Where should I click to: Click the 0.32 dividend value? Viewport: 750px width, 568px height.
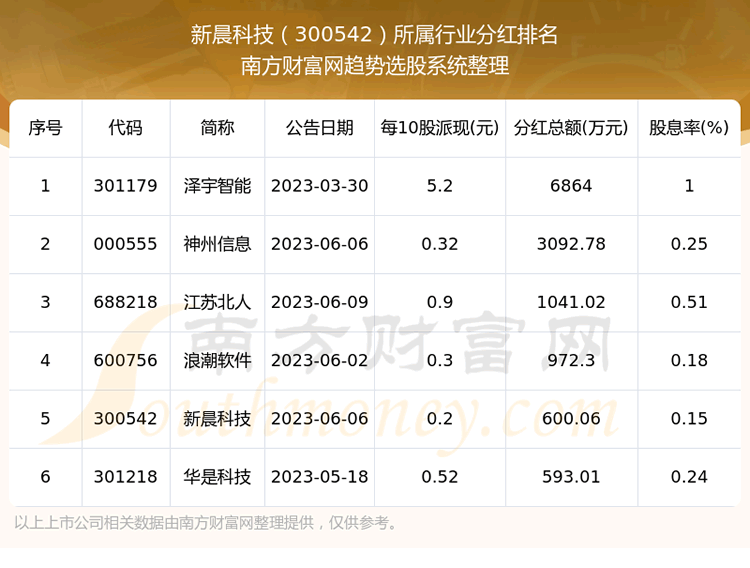click(440, 244)
